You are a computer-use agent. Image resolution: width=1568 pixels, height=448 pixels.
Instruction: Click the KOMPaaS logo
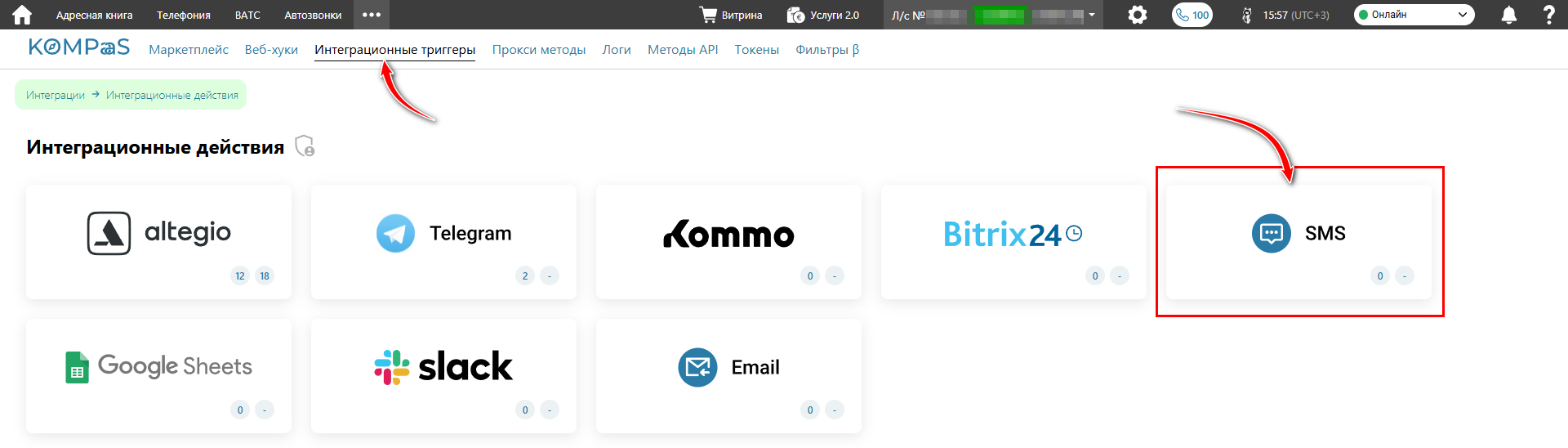79,47
